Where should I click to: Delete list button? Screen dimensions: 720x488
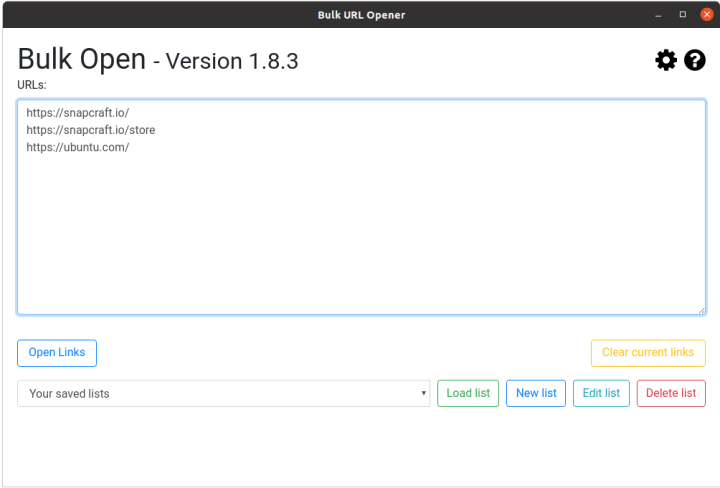point(671,393)
